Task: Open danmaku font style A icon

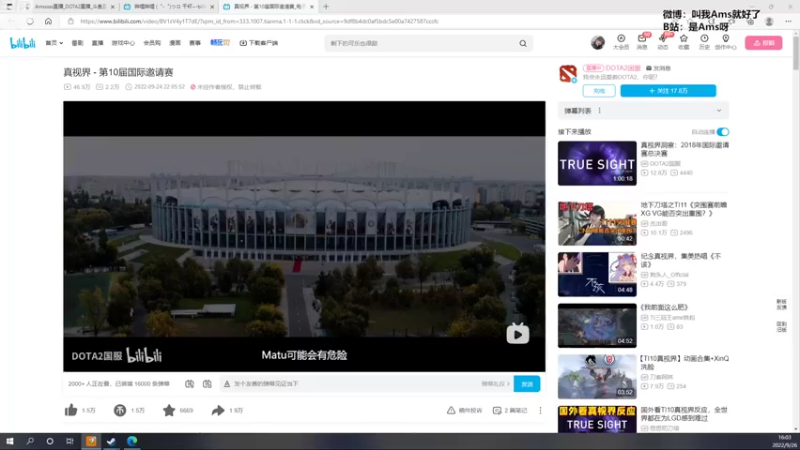Action: coord(227,384)
